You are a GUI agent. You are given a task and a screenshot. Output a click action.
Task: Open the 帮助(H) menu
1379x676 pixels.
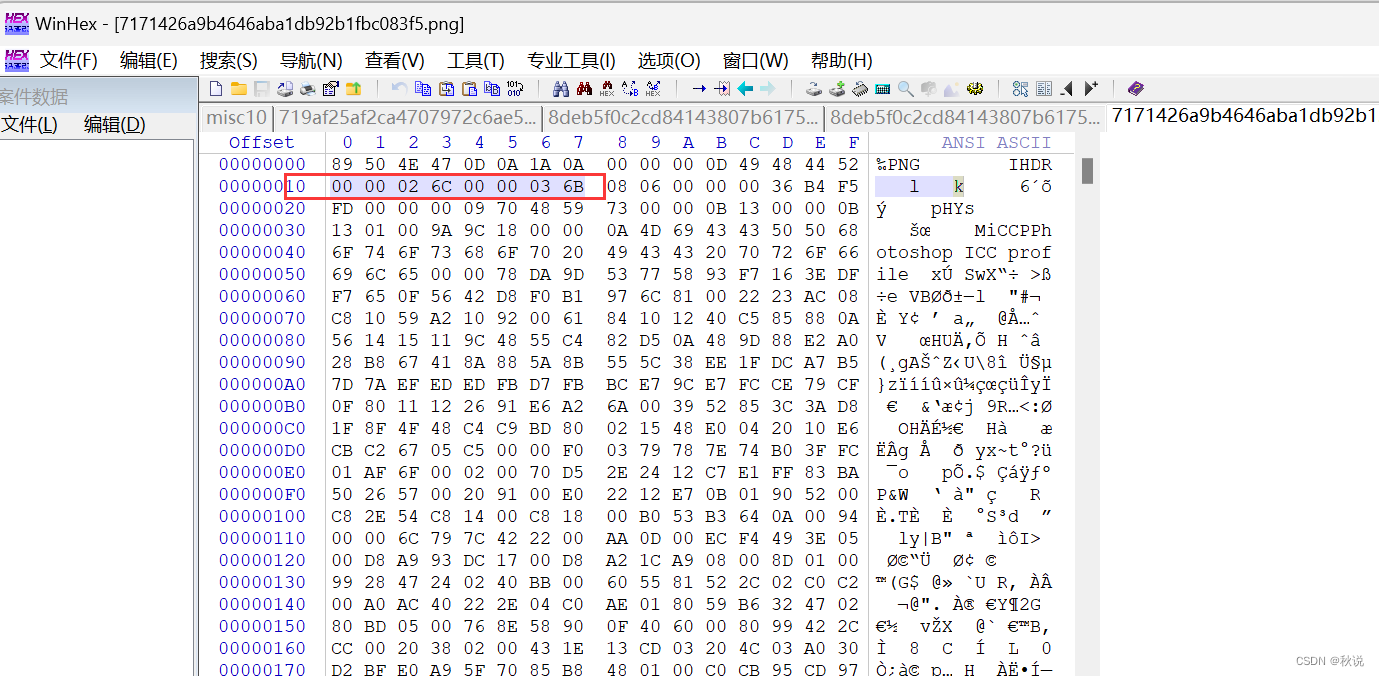841,60
